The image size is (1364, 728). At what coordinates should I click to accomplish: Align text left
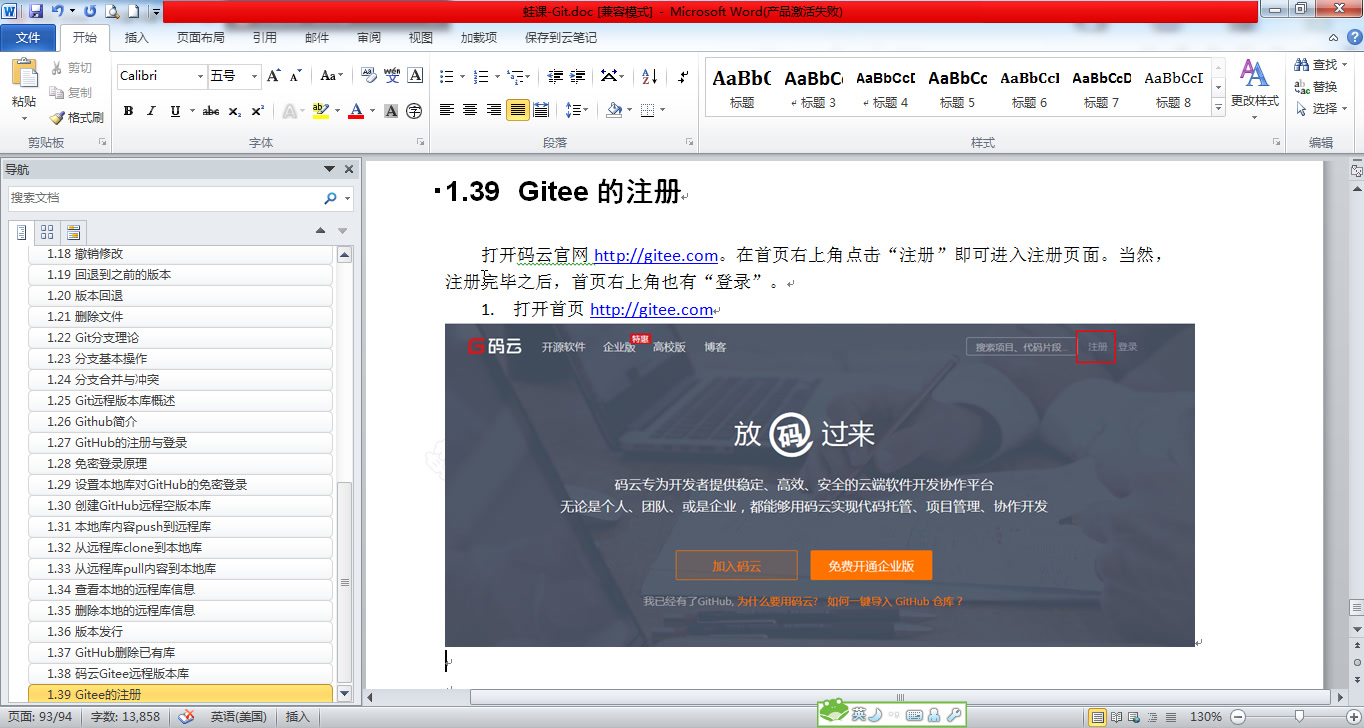point(447,110)
